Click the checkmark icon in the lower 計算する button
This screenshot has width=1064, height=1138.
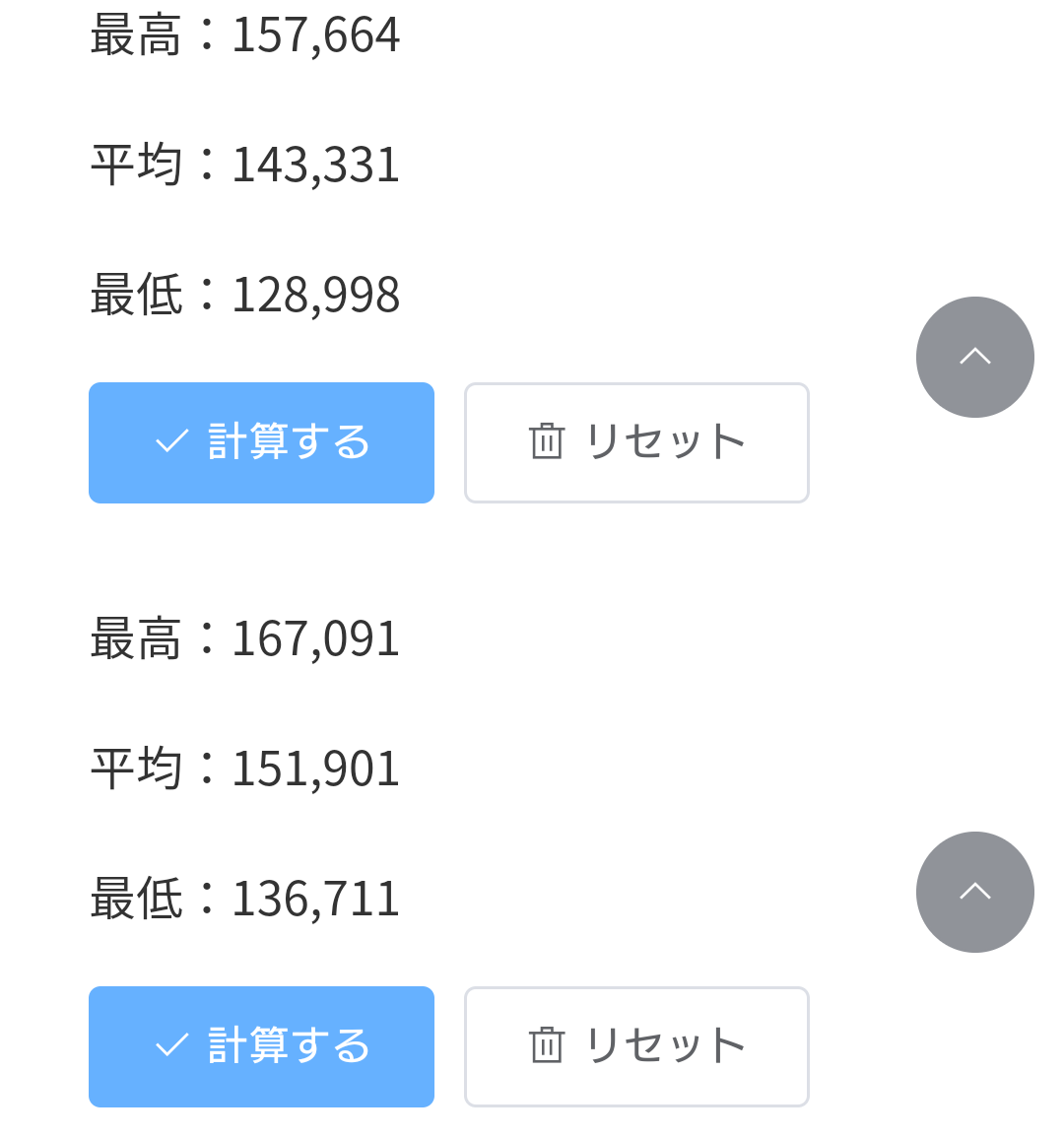click(172, 1045)
